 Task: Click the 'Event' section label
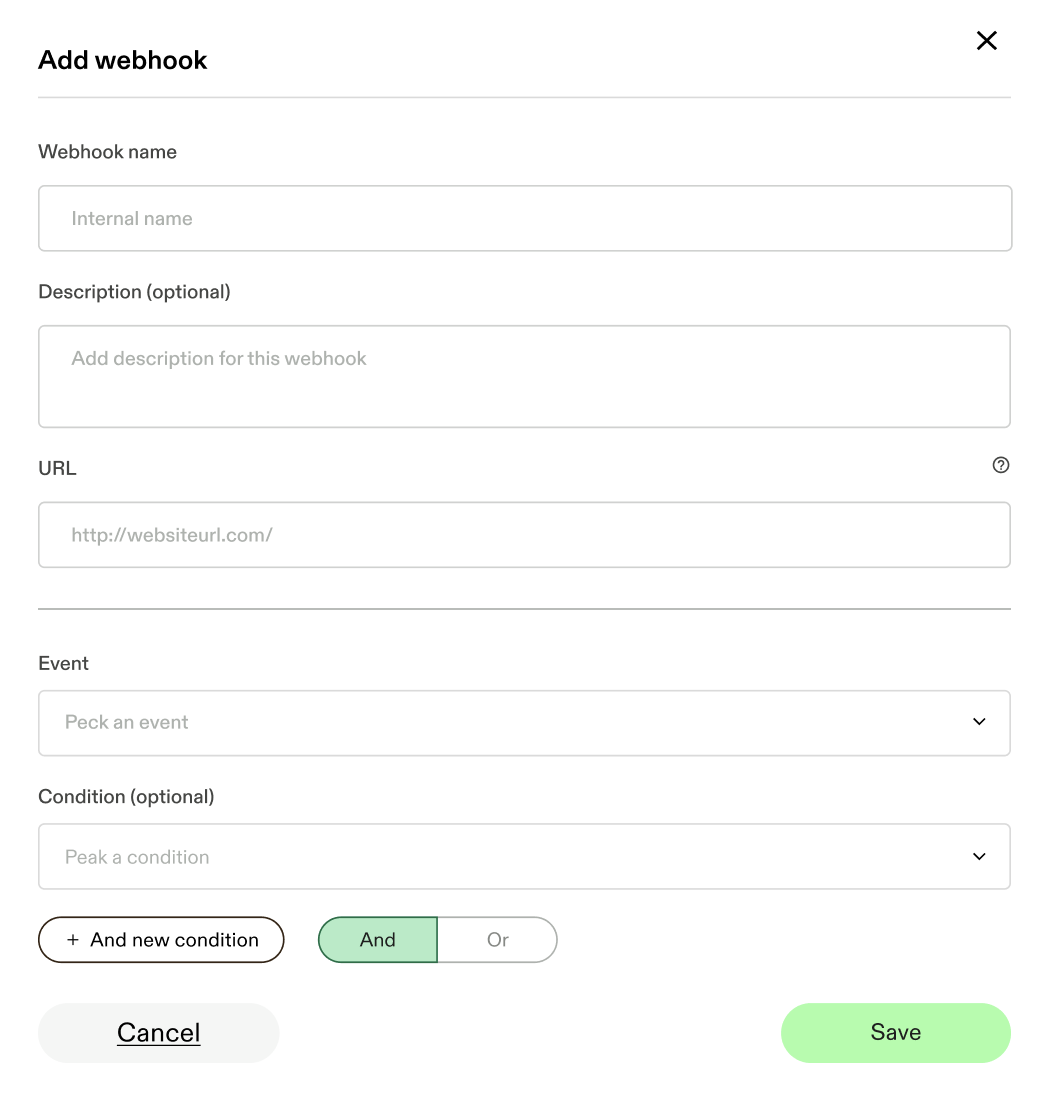[x=64, y=663]
